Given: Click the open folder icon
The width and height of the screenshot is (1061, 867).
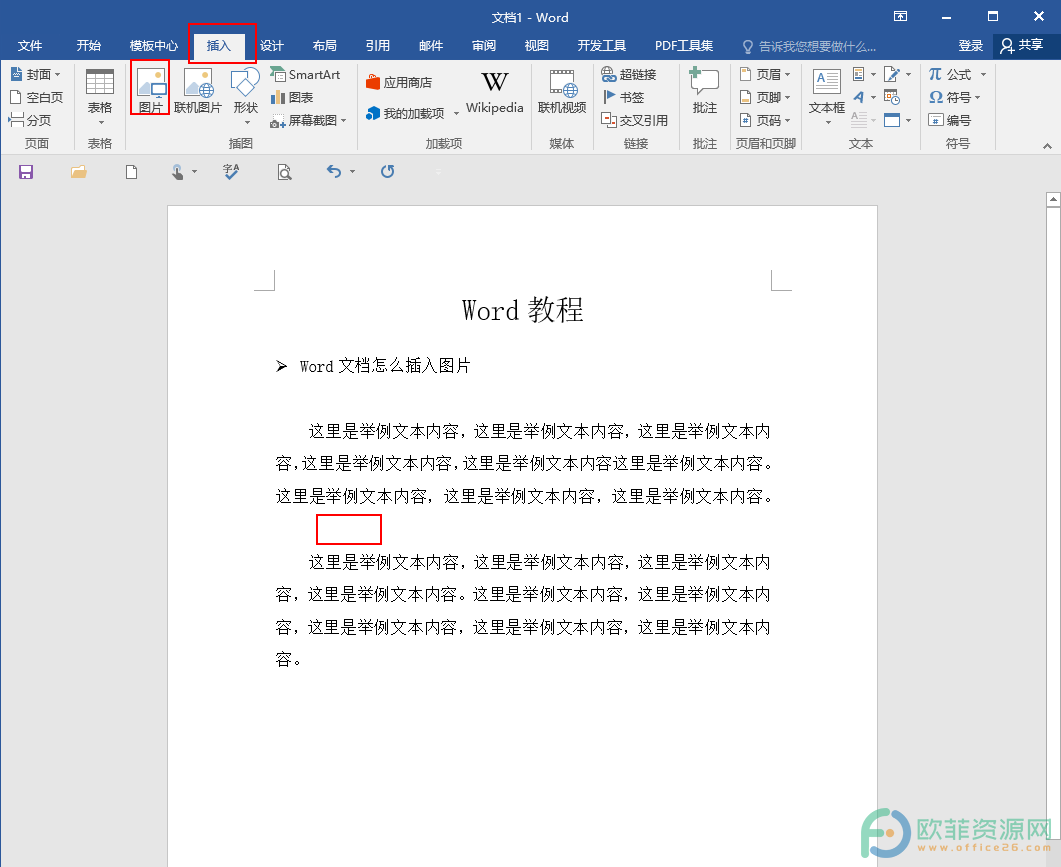Looking at the screenshot, I should [78, 172].
